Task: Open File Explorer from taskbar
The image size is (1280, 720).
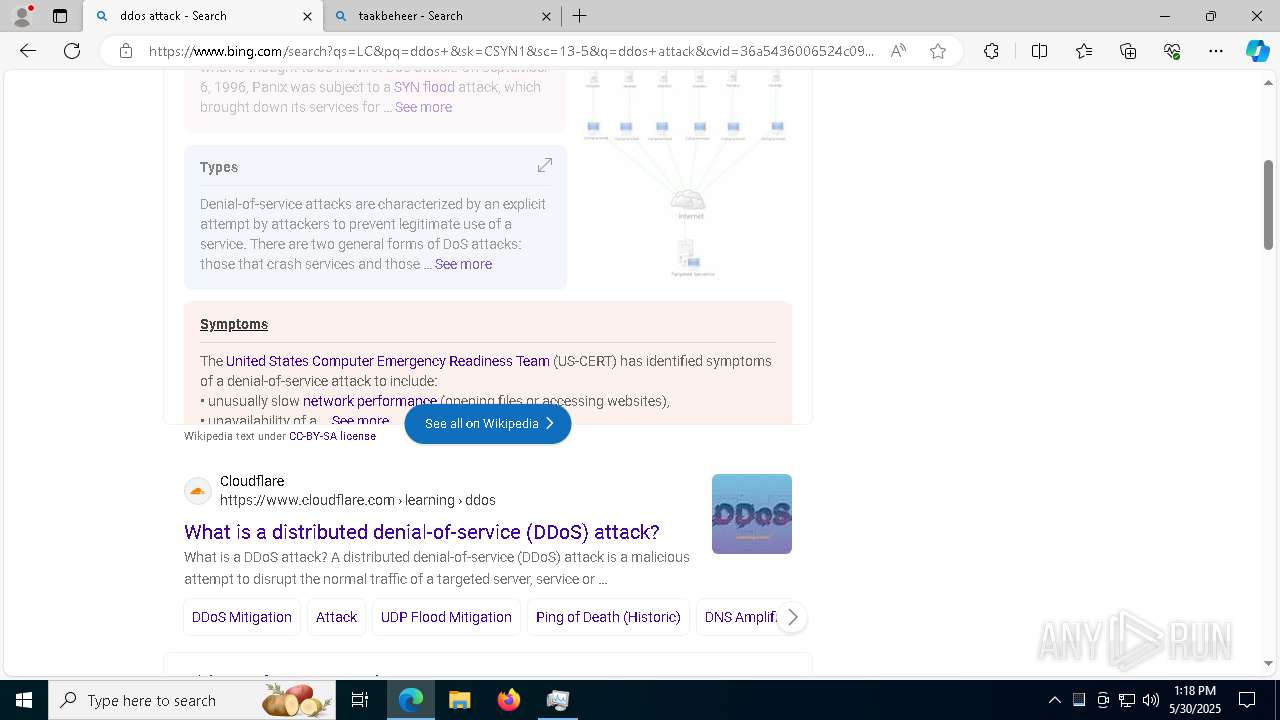Action: coord(459,700)
